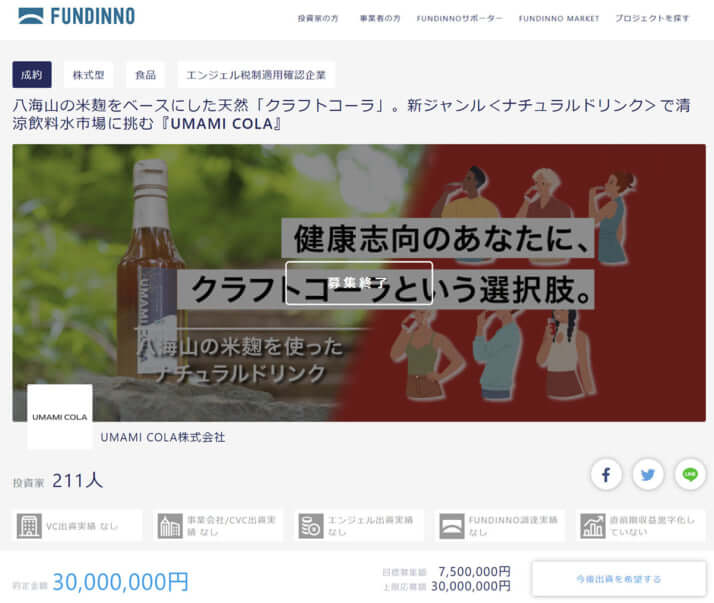Click the upper limit amount 30,000,000円
Viewport: 714px width, 603px height.
point(471,586)
